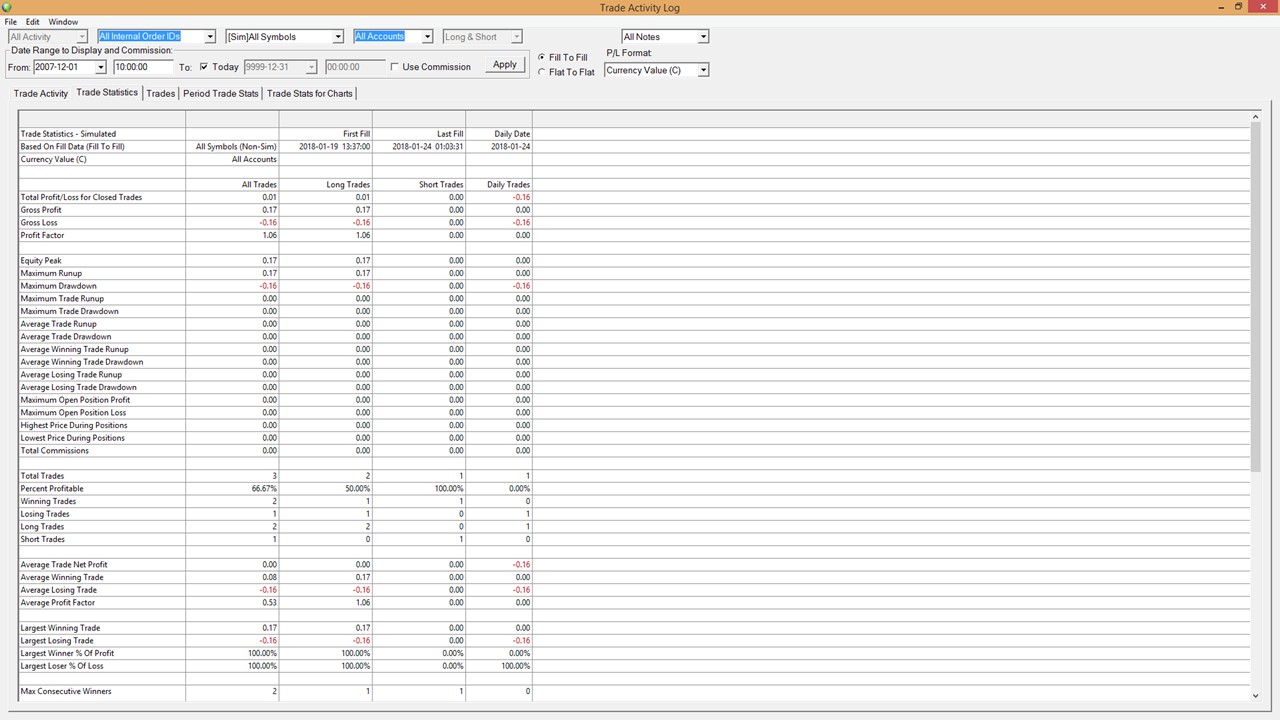Screen dimensions: 1280x720
Task: Click the vertical scrollbar down arrow
Action: (x=1255, y=695)
